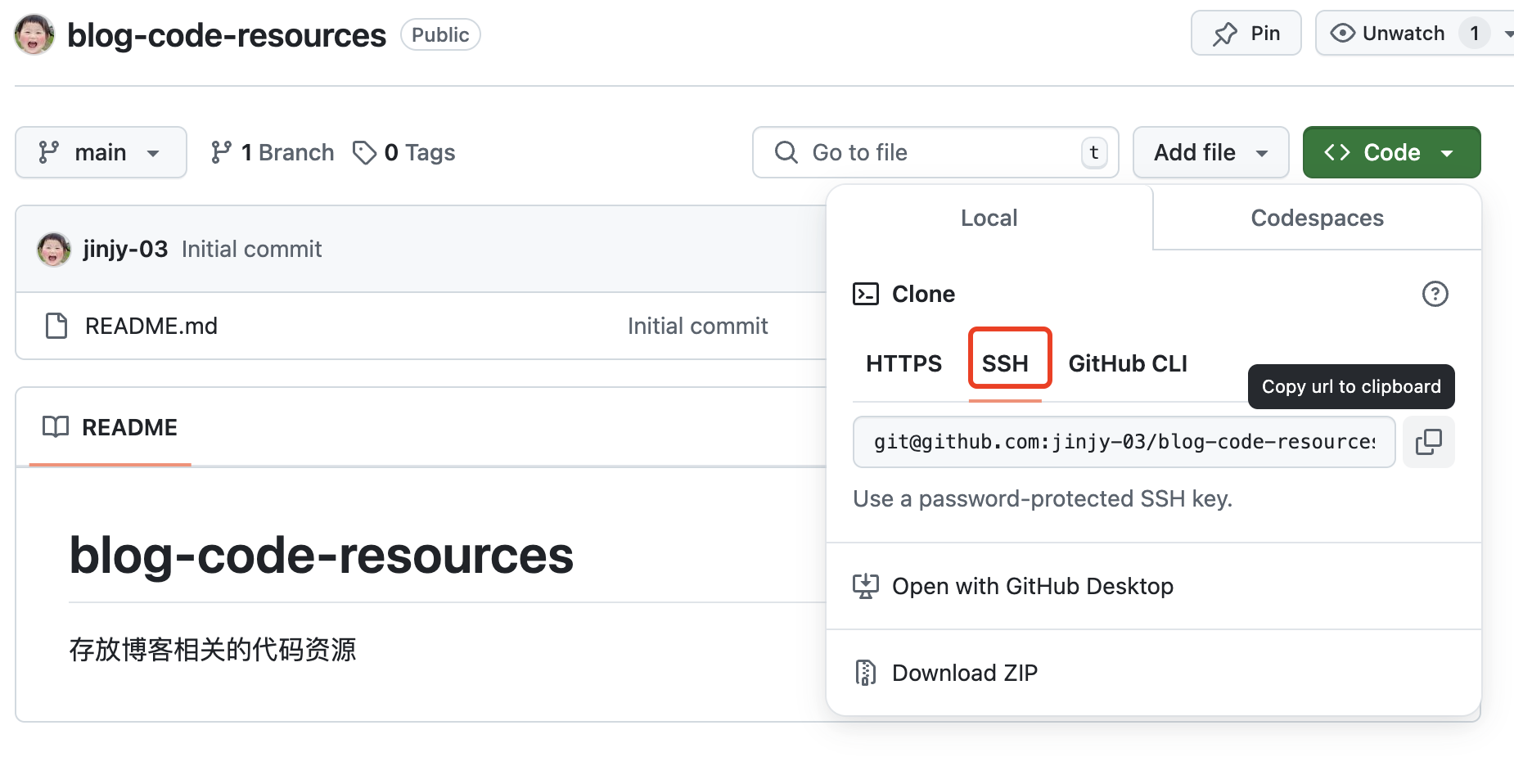The width and height of the screenshot is (1514, 784).
Task: Click the tag icon beside 0 Tags
Action: (364, 152)
